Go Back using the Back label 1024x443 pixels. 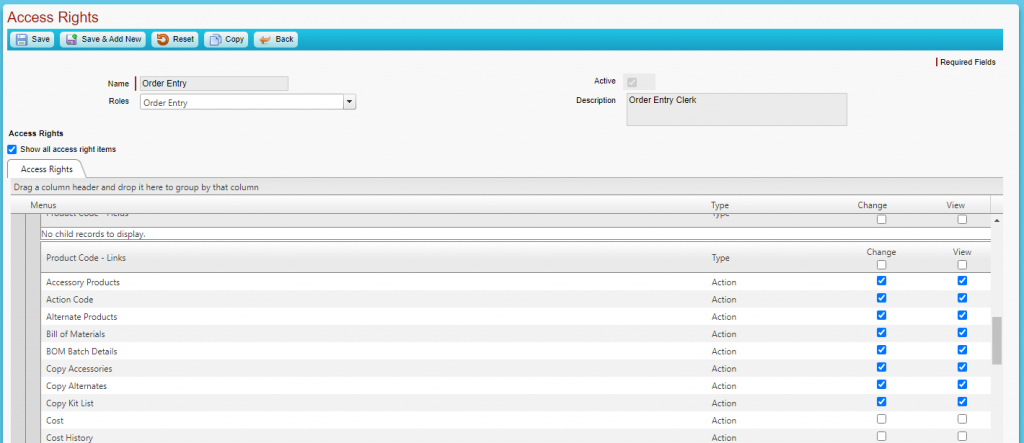coord(284,39)
